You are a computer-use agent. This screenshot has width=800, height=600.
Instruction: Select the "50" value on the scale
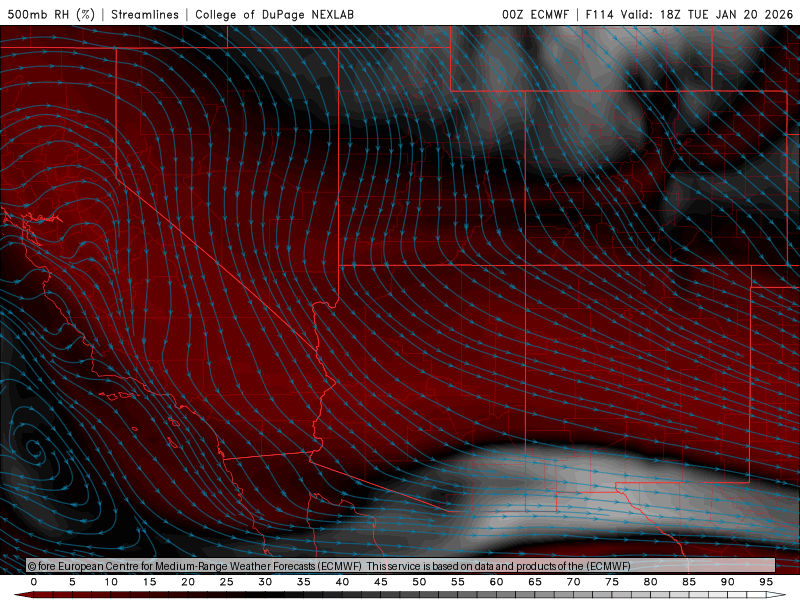(x=419, y=582)
